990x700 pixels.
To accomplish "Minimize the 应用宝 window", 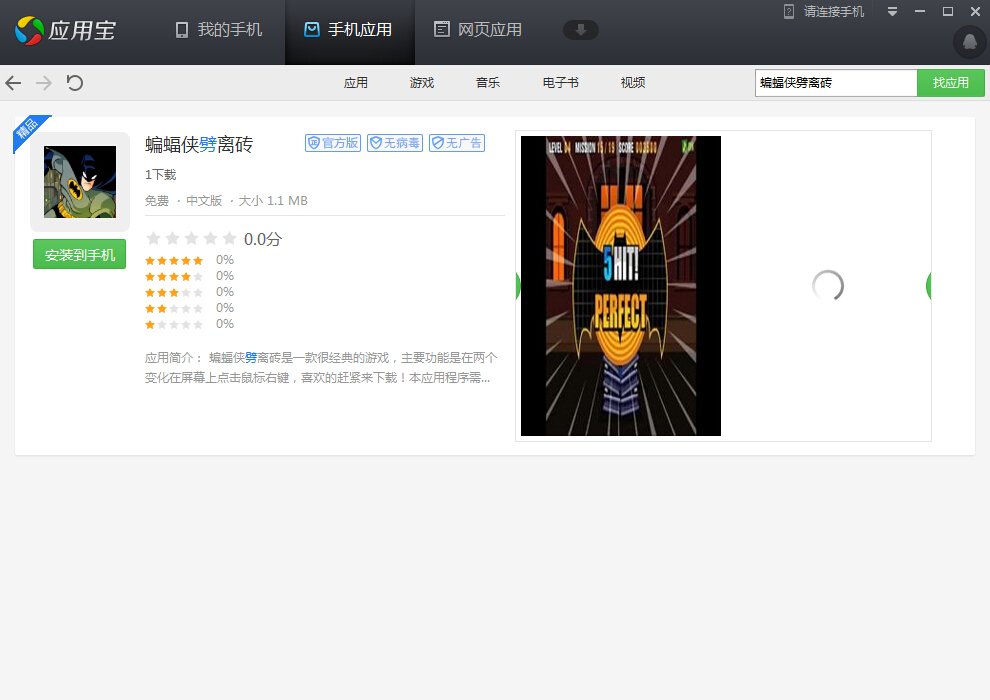I will pyautogui.click(x=920, y=11).
